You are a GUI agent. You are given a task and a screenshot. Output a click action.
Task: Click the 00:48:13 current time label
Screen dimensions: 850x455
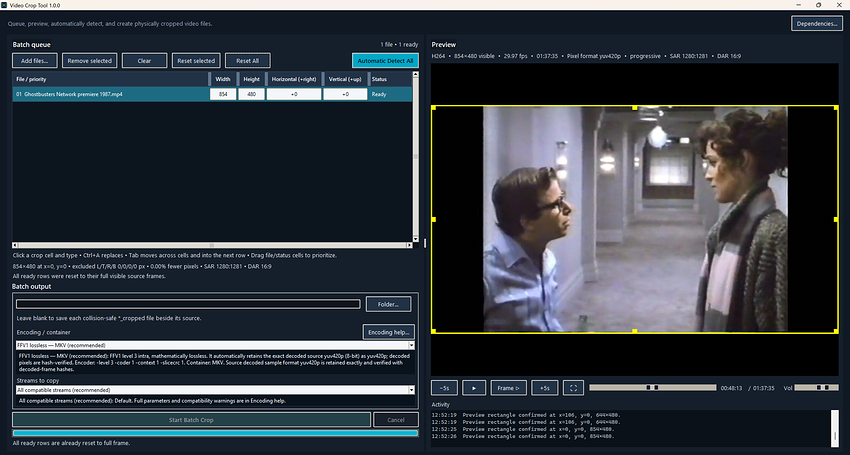(732, 388)
